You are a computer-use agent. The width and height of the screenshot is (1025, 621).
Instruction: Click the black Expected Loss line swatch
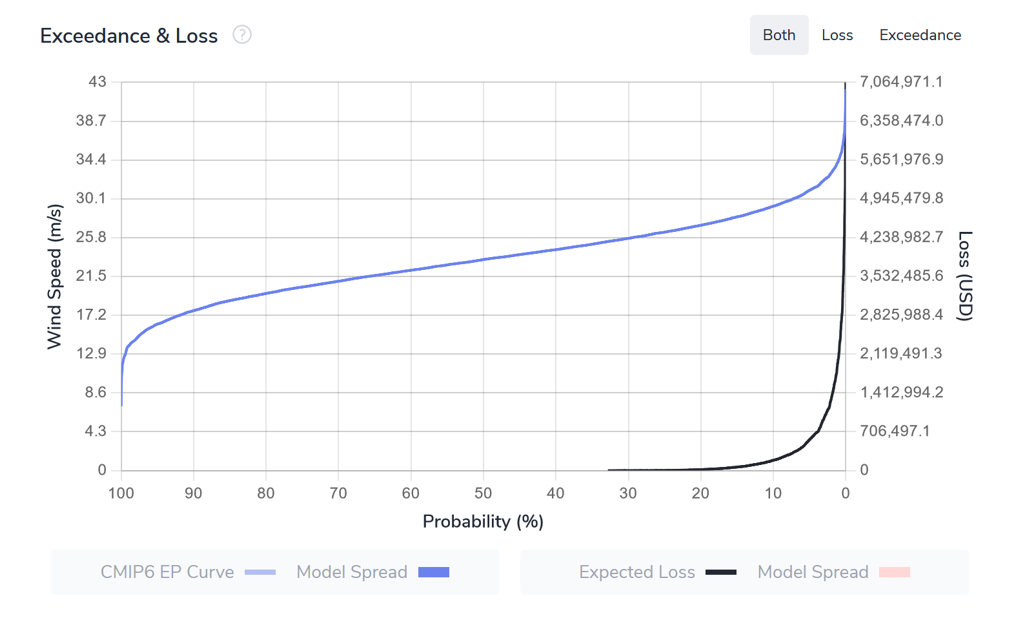click(x=721, y=572)
